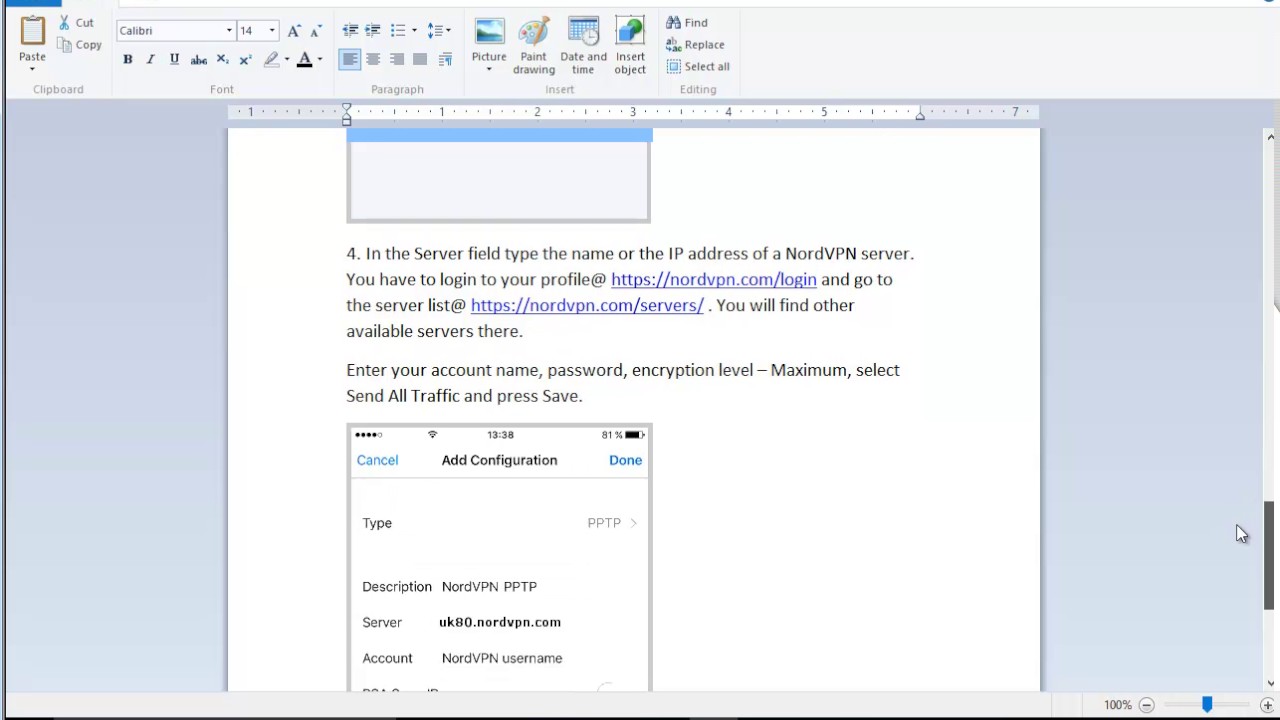The image size is (1280, 720).
Task: Click the scroll down arrow
Action: click(x=1270, y=684)
